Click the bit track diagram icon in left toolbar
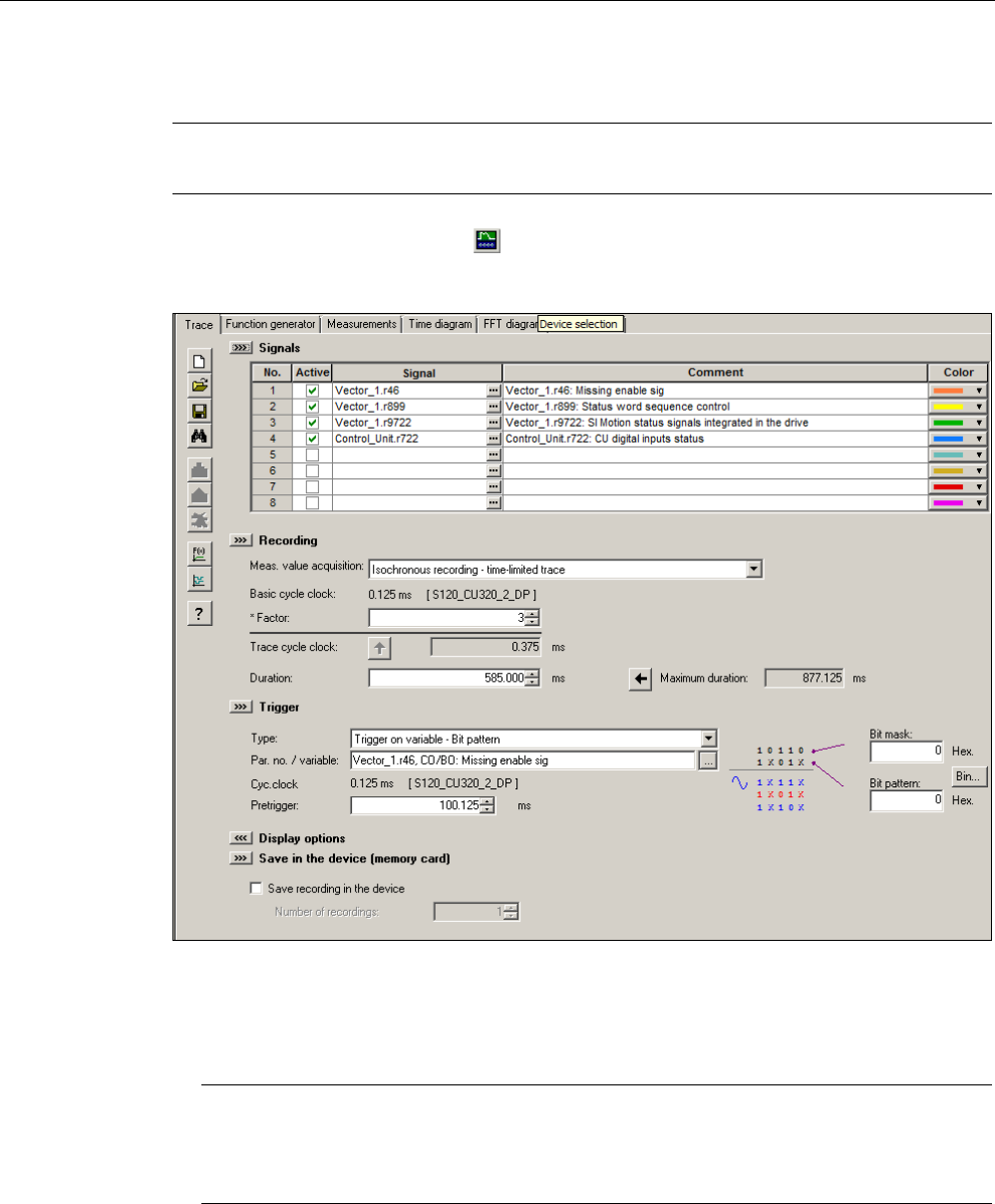 [199, 580]
